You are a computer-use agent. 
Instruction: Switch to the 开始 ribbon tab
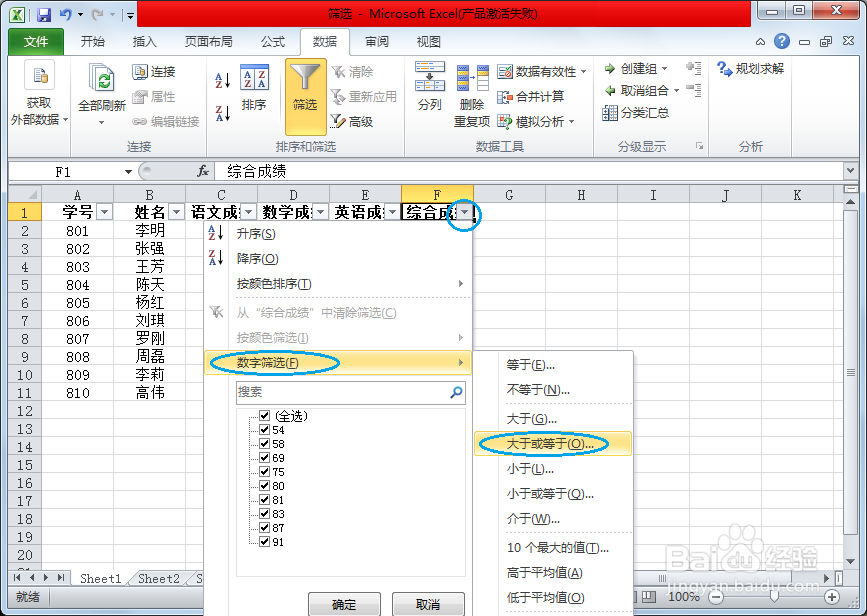coord(92,41)
